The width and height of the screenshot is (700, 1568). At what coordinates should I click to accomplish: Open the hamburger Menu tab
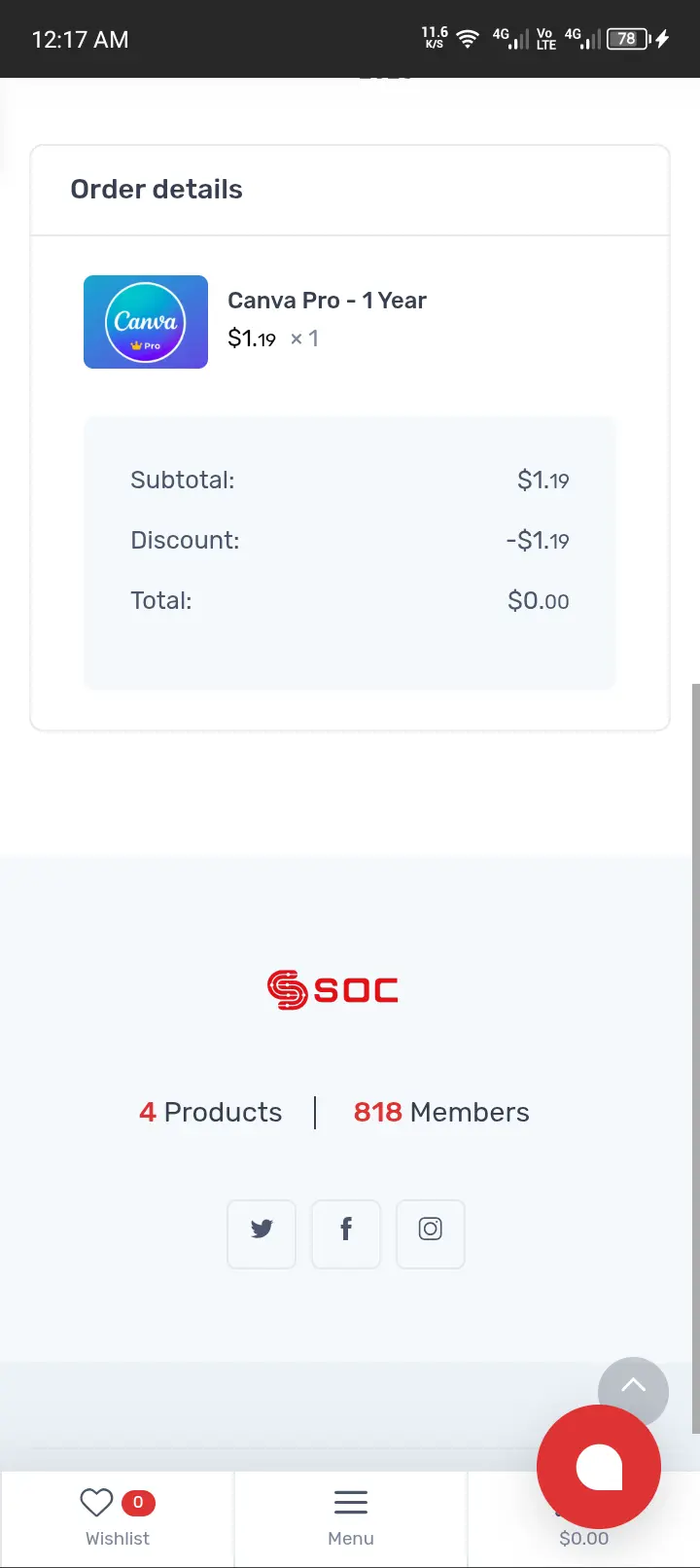coord(351,1518)
